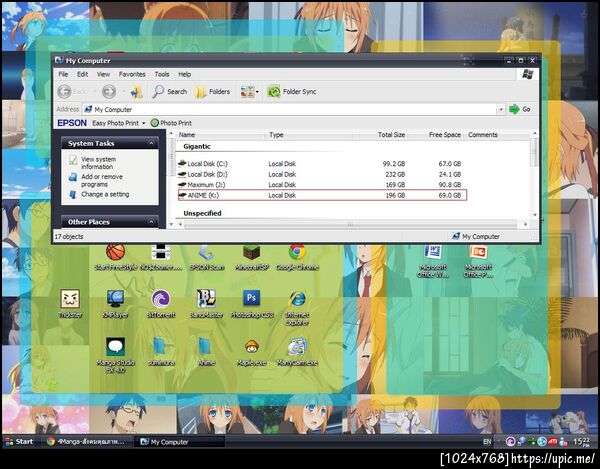Open the View menu
The height and width of the screenshot is (469, 600).
(103, 75)
